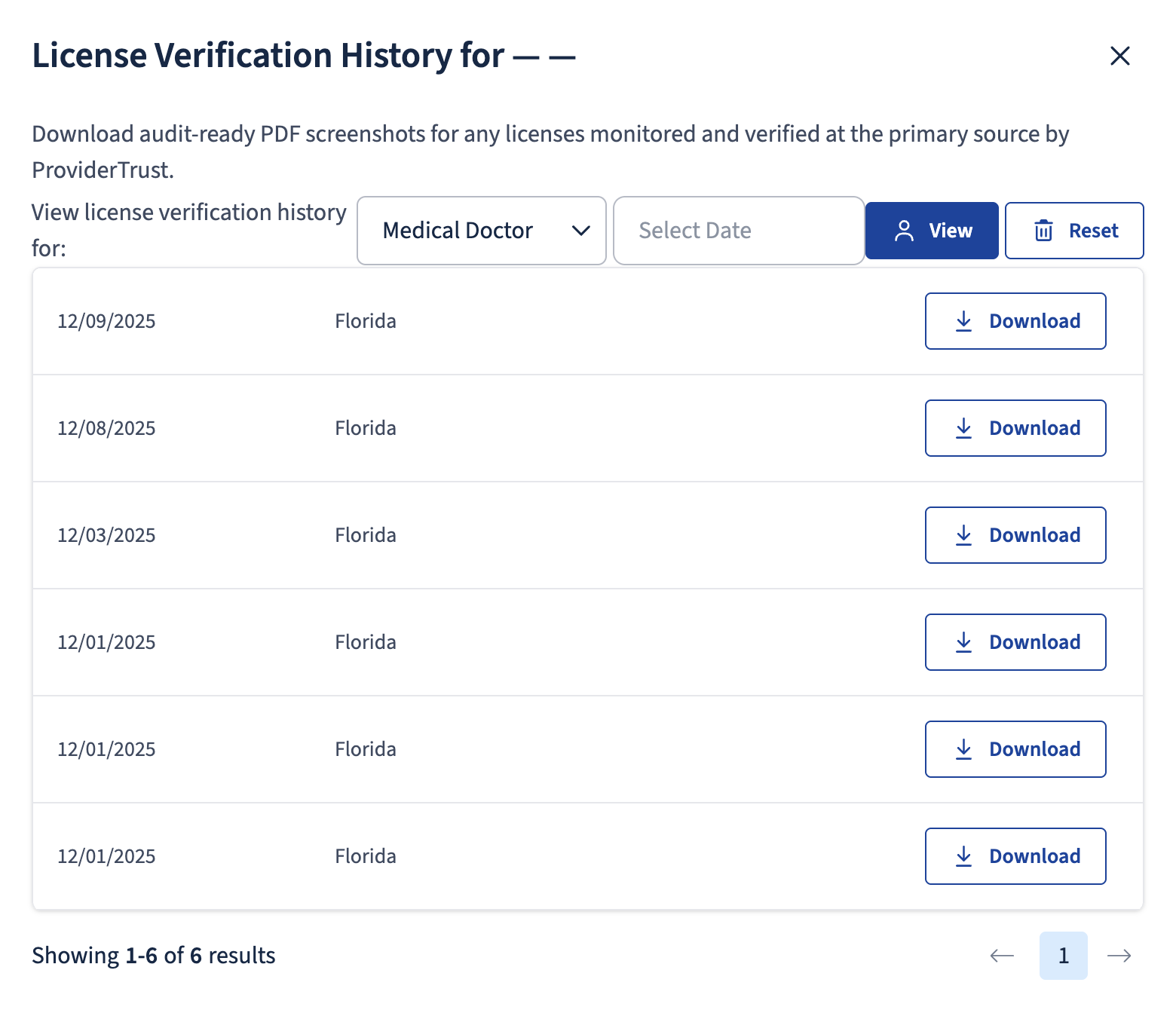Click download arrow icon for 12/03/2025 row
The image size is (1176, 1013).
click(x=963, y=535)
